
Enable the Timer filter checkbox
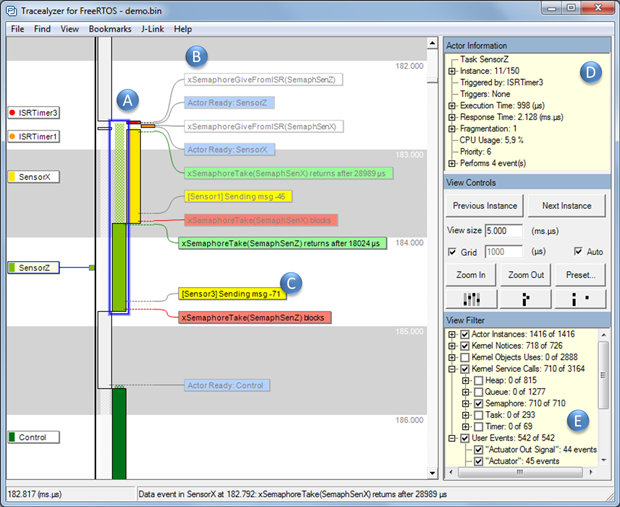tap(478, 427)
